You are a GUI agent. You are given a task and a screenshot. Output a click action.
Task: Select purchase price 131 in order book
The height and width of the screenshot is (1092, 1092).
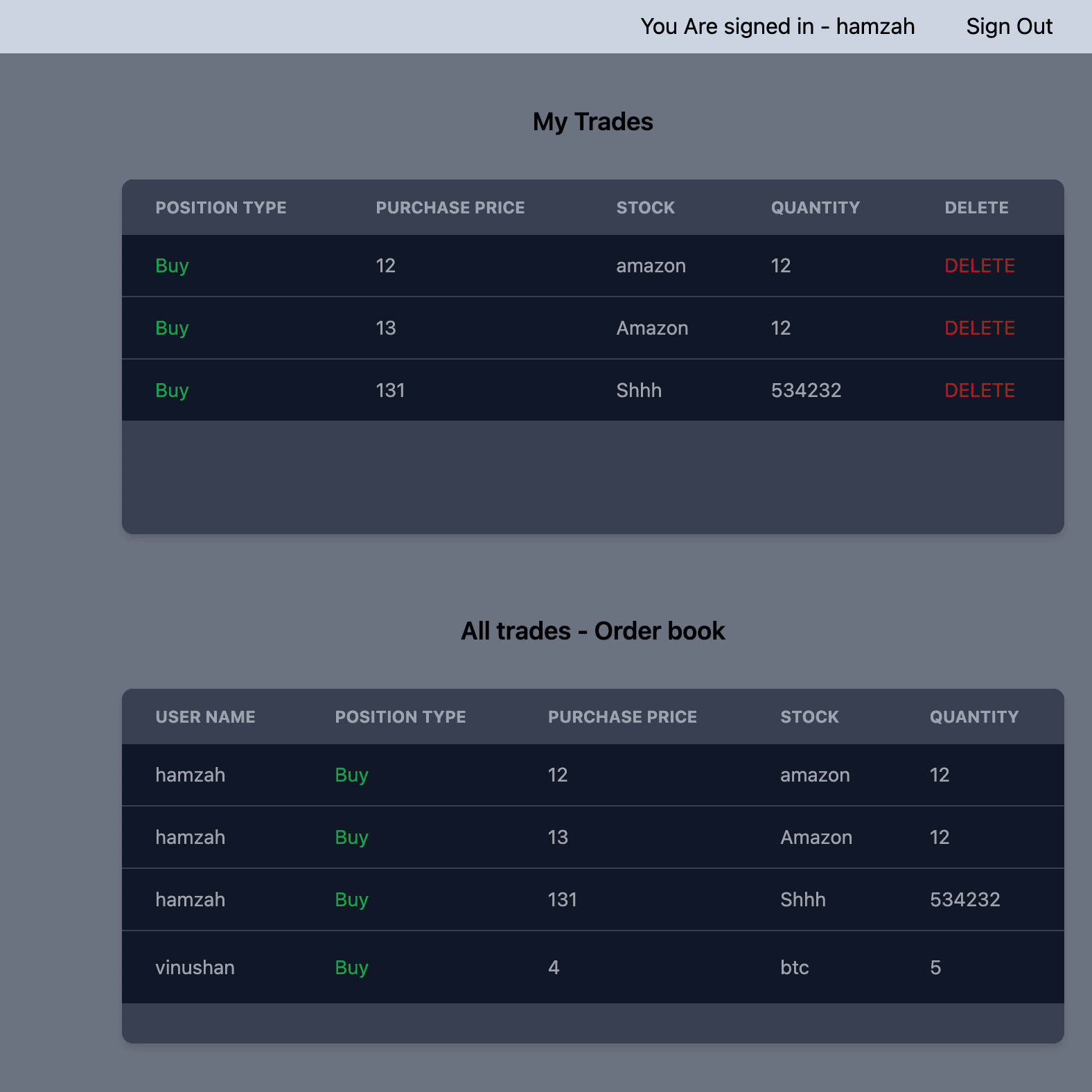[562, 899]
